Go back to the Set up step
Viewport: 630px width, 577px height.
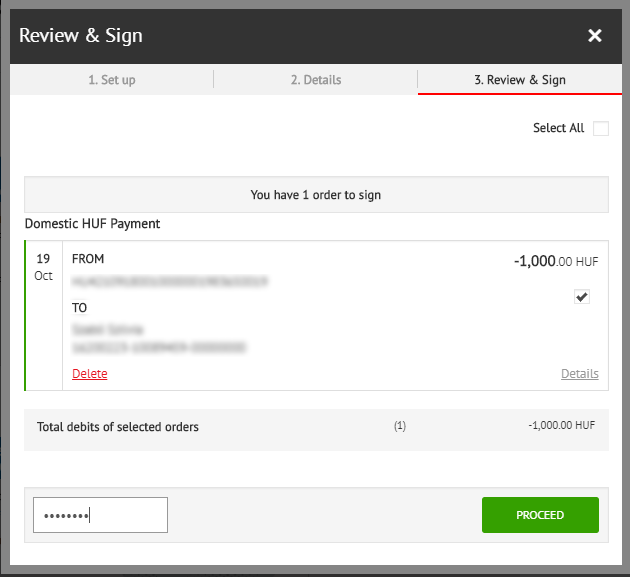(x=111, y=80)
